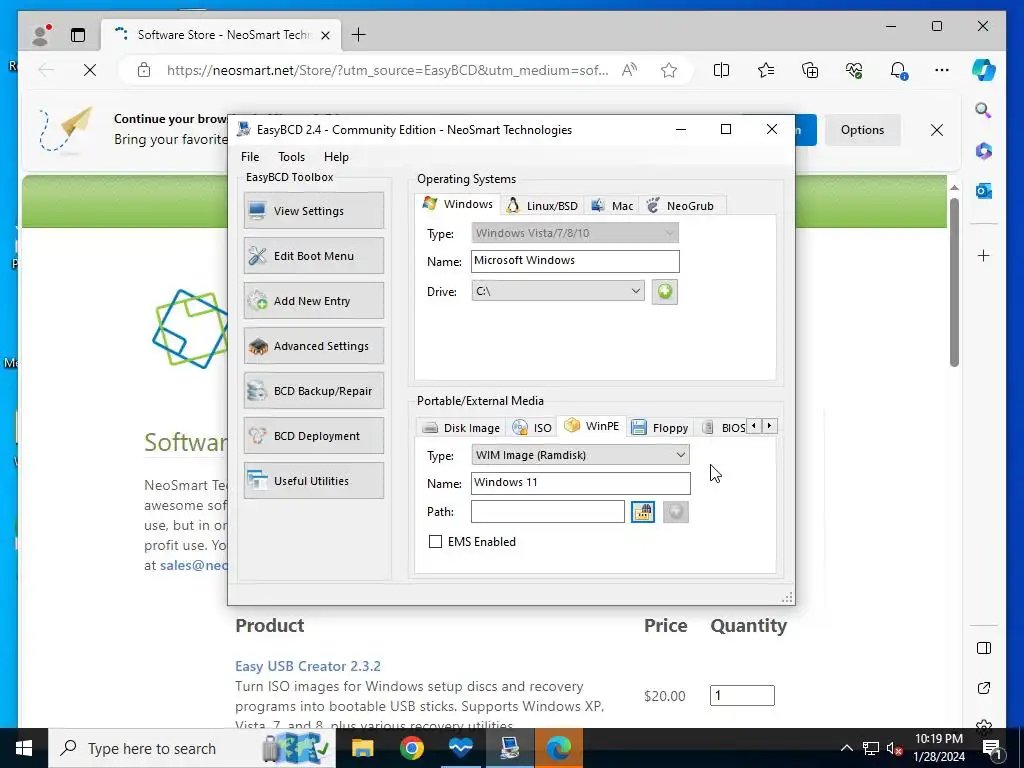The height and width of the screenshot is (768, 1024).
Task: Select the Disk Image media tab
Action: (461, 428)
